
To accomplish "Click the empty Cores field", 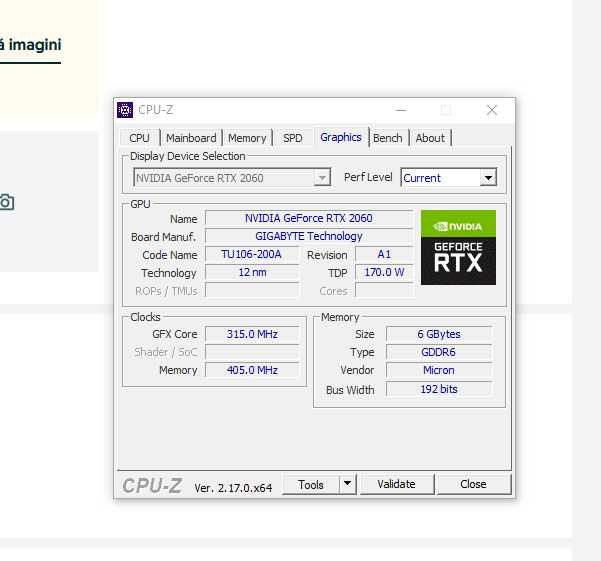I will (384, 290).
